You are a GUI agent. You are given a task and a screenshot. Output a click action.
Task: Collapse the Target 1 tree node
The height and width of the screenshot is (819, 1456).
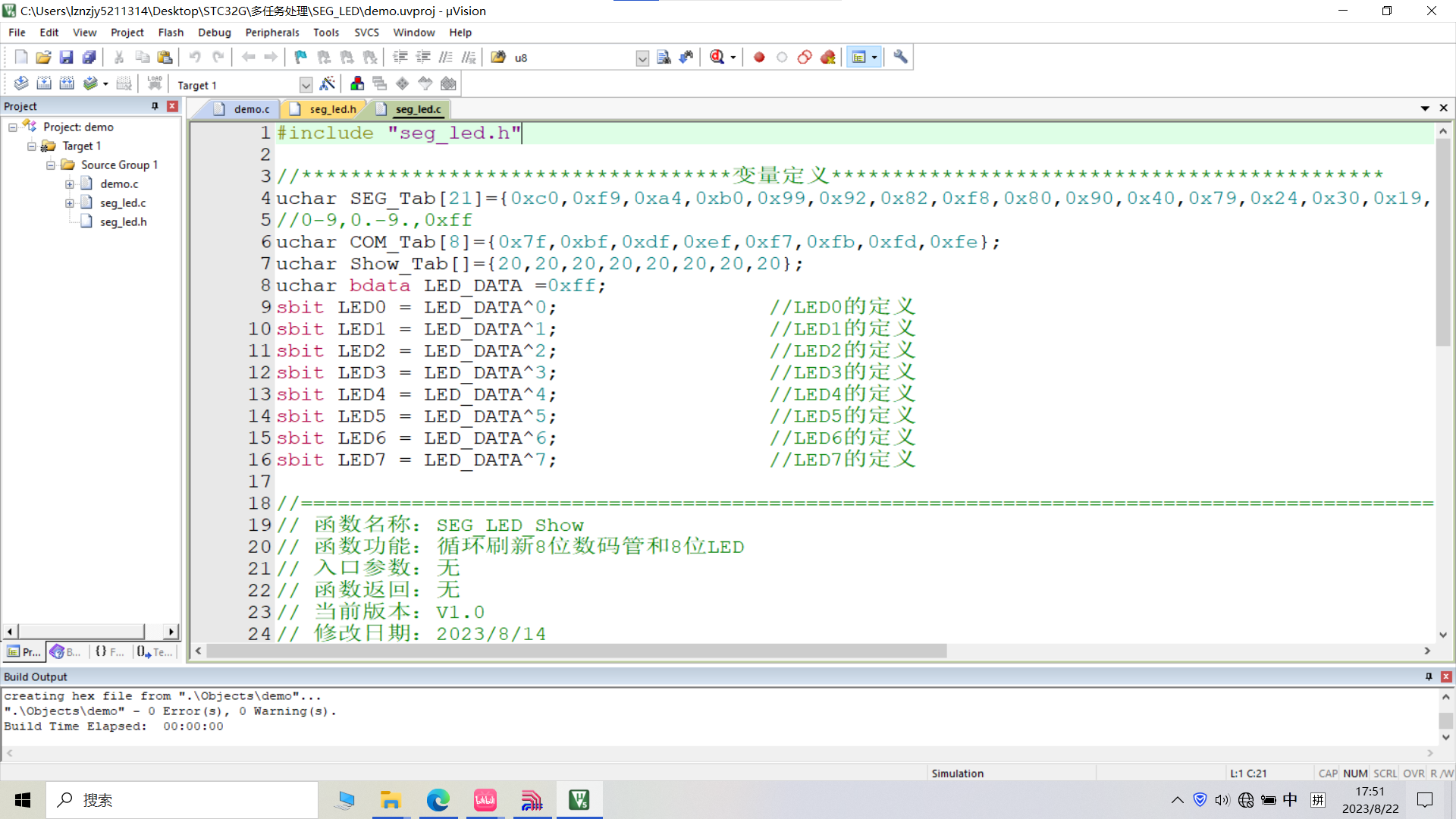click(x=31, y=146)
